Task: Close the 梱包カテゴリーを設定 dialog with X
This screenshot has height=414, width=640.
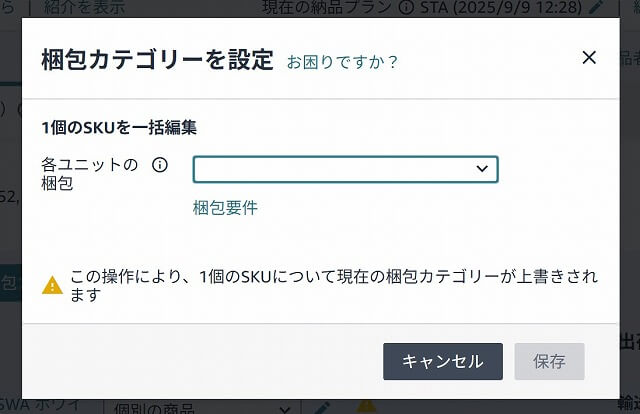Action: coord(589,58)
